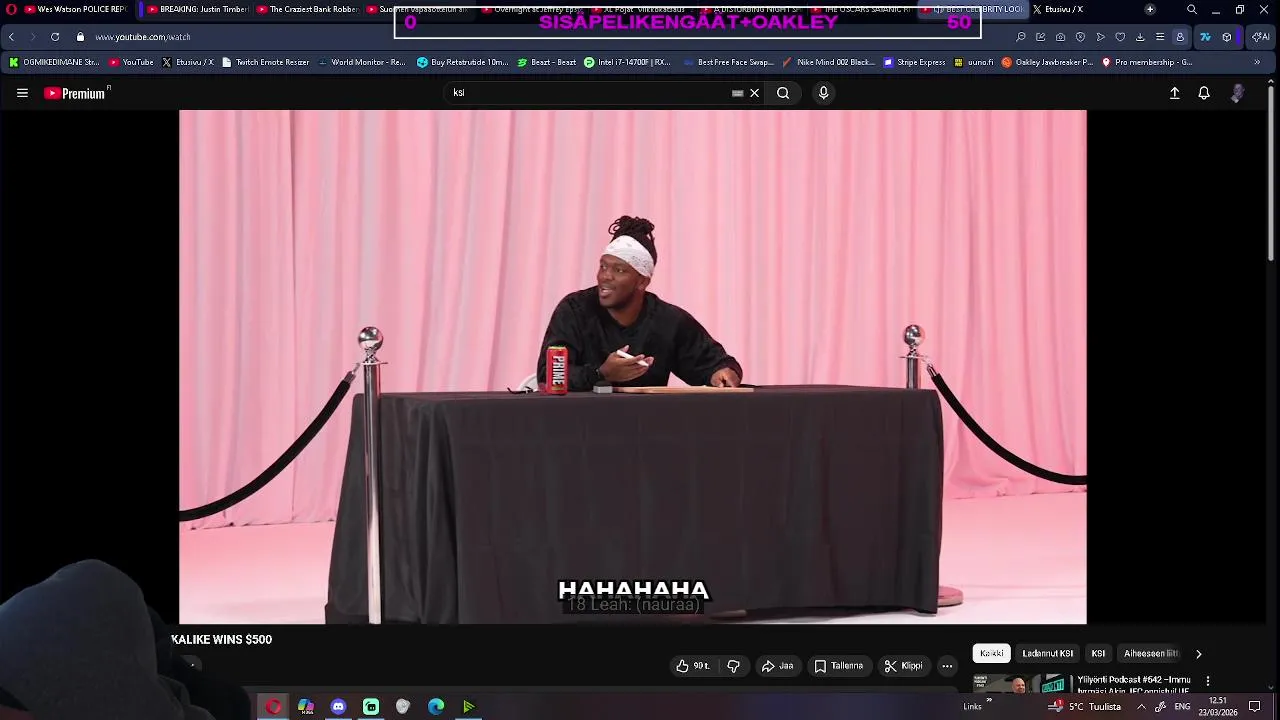Select the 'KSI' filter chip
This screenshot has width=1280, height=720.
(x=1098, y=653)
